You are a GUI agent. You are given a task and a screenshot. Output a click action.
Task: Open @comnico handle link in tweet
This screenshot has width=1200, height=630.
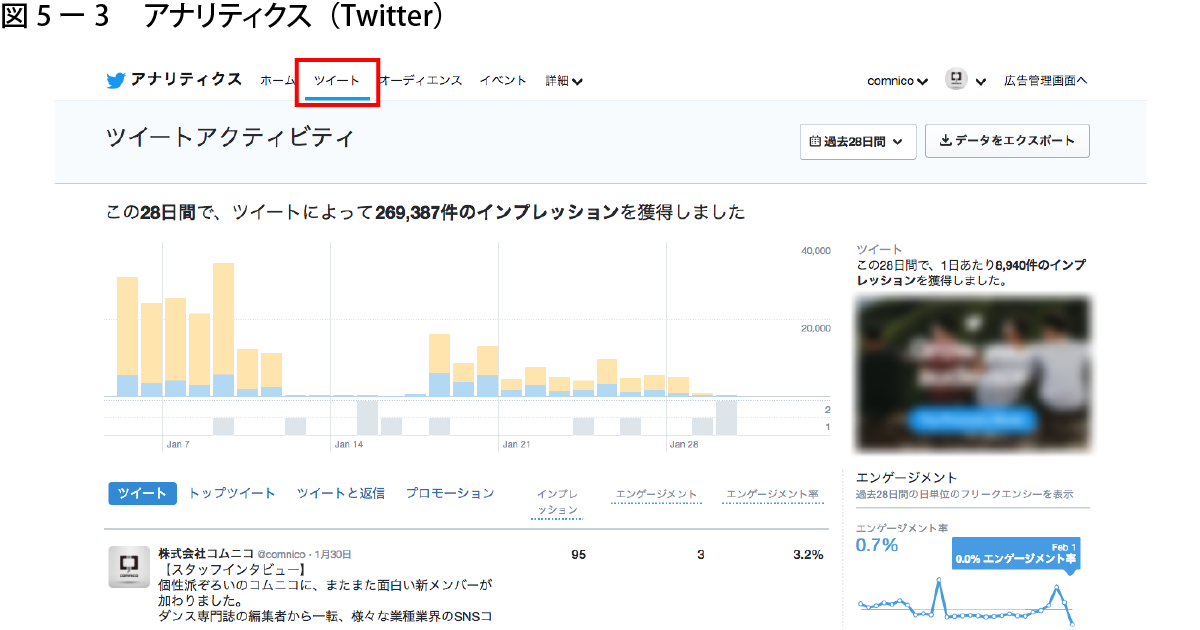282,554
